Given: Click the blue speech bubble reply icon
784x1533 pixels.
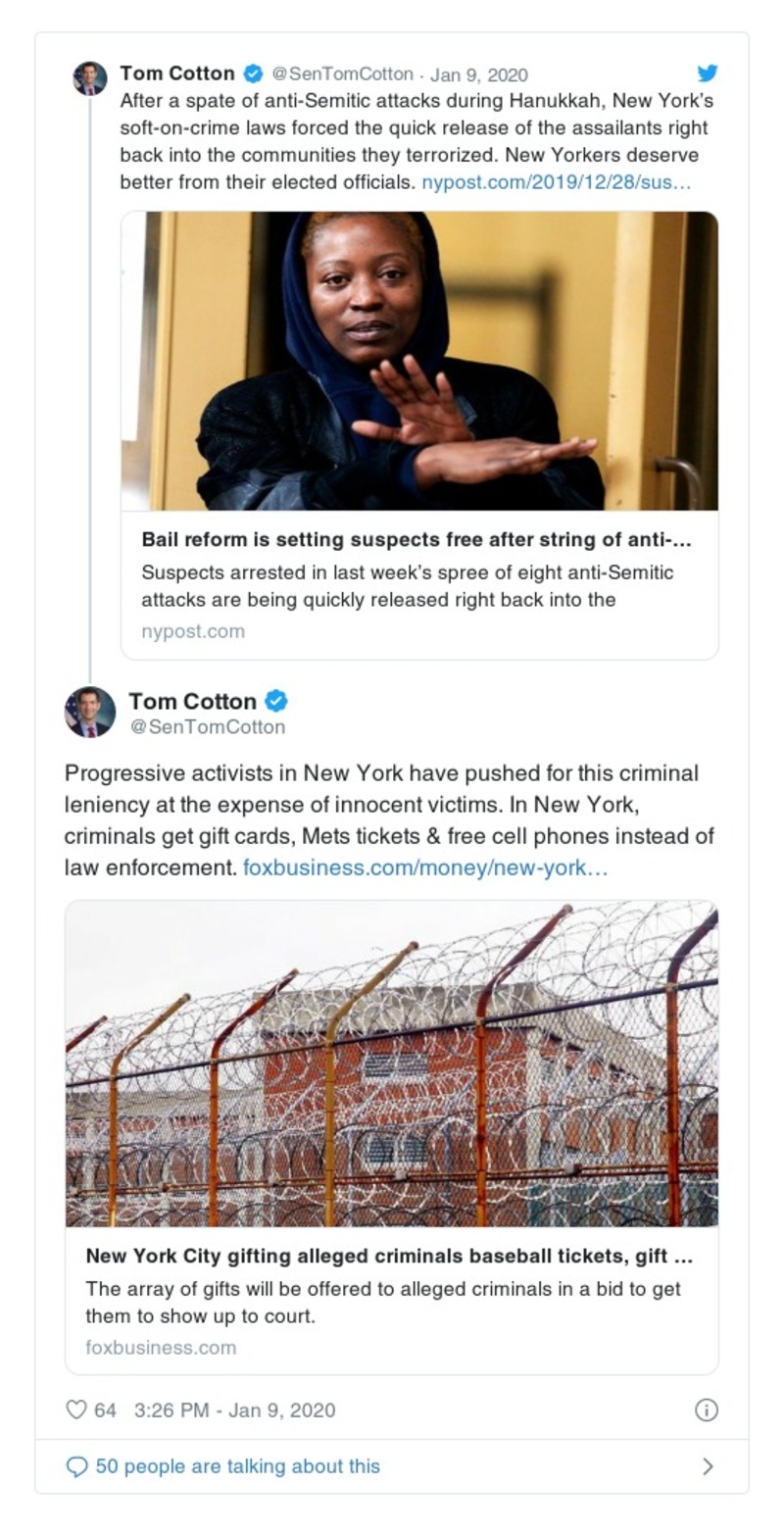Looking at the screenshot, I should [76, 1466].
